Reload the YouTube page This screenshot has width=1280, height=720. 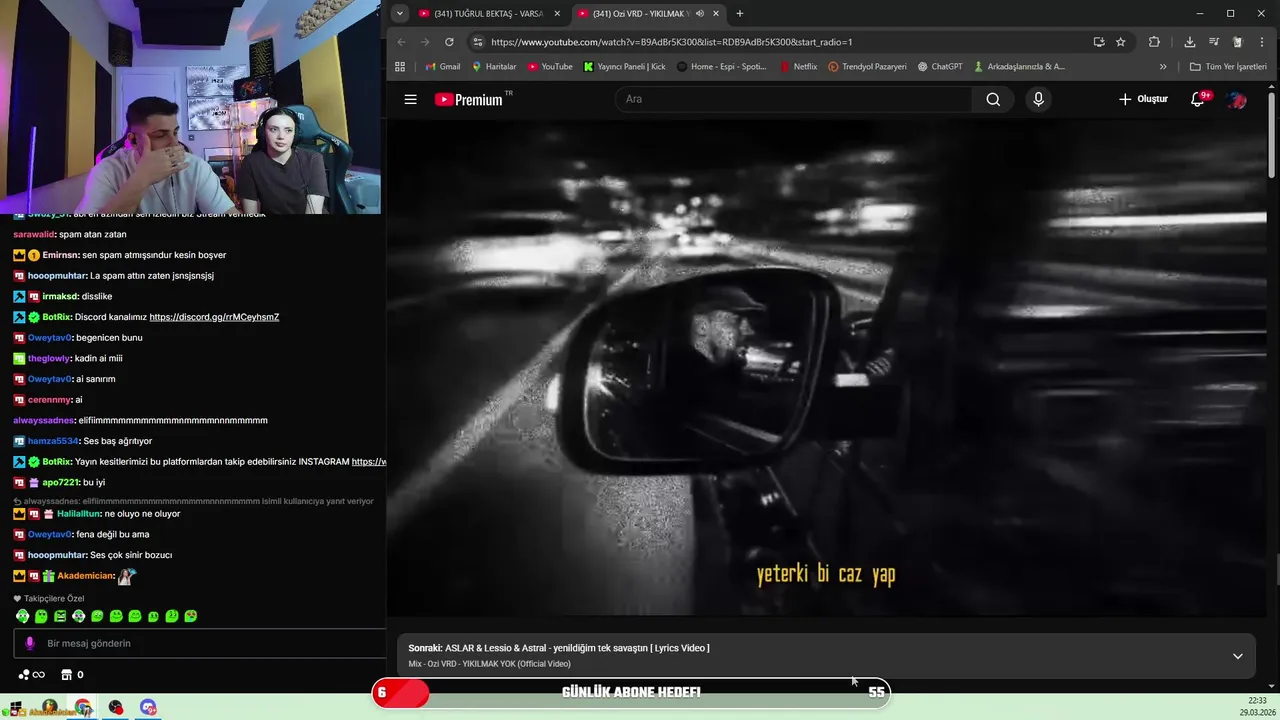click(x=449, y=42)
